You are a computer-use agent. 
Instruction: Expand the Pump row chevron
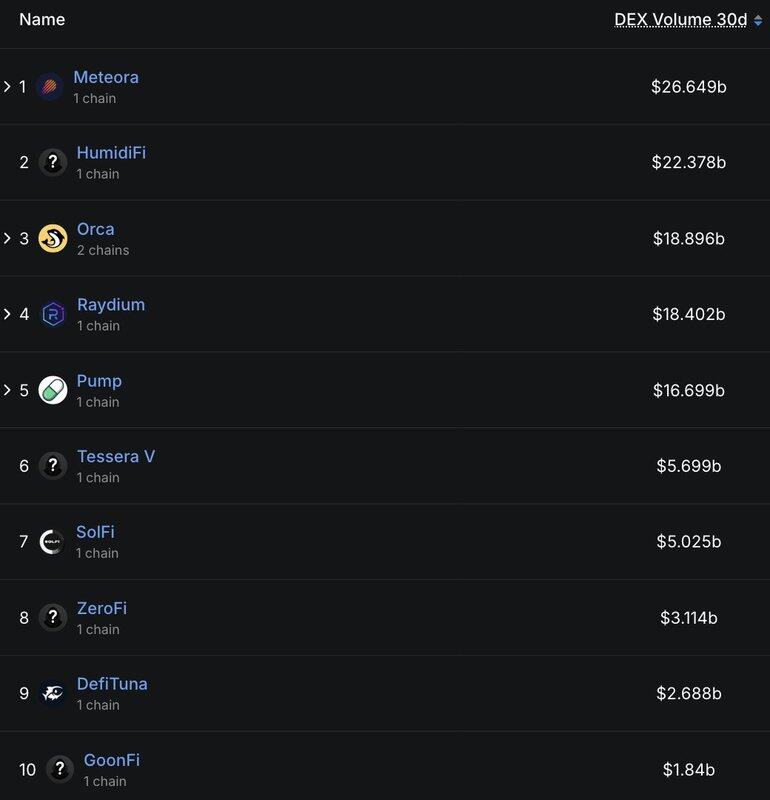coord(7,390)
